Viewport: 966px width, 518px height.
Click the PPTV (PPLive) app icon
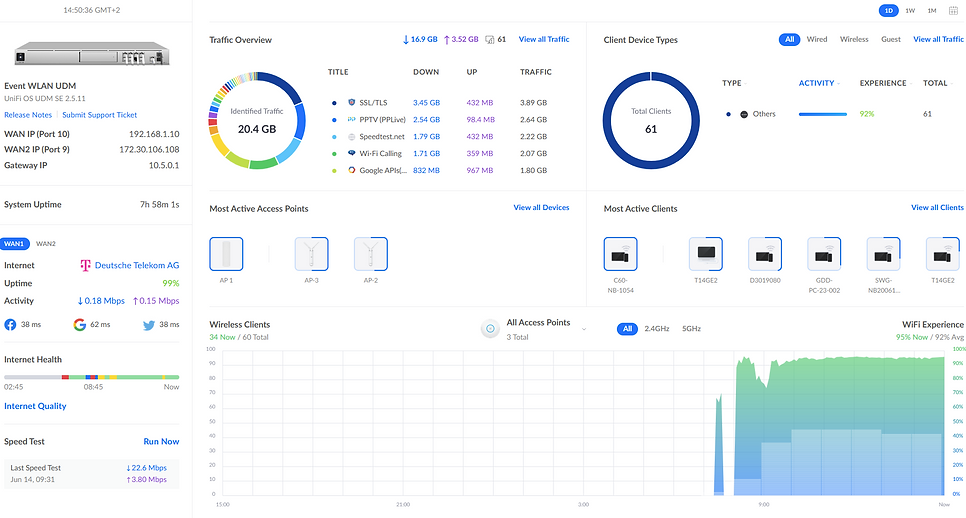pyautogui.click(x=351, y=119)
